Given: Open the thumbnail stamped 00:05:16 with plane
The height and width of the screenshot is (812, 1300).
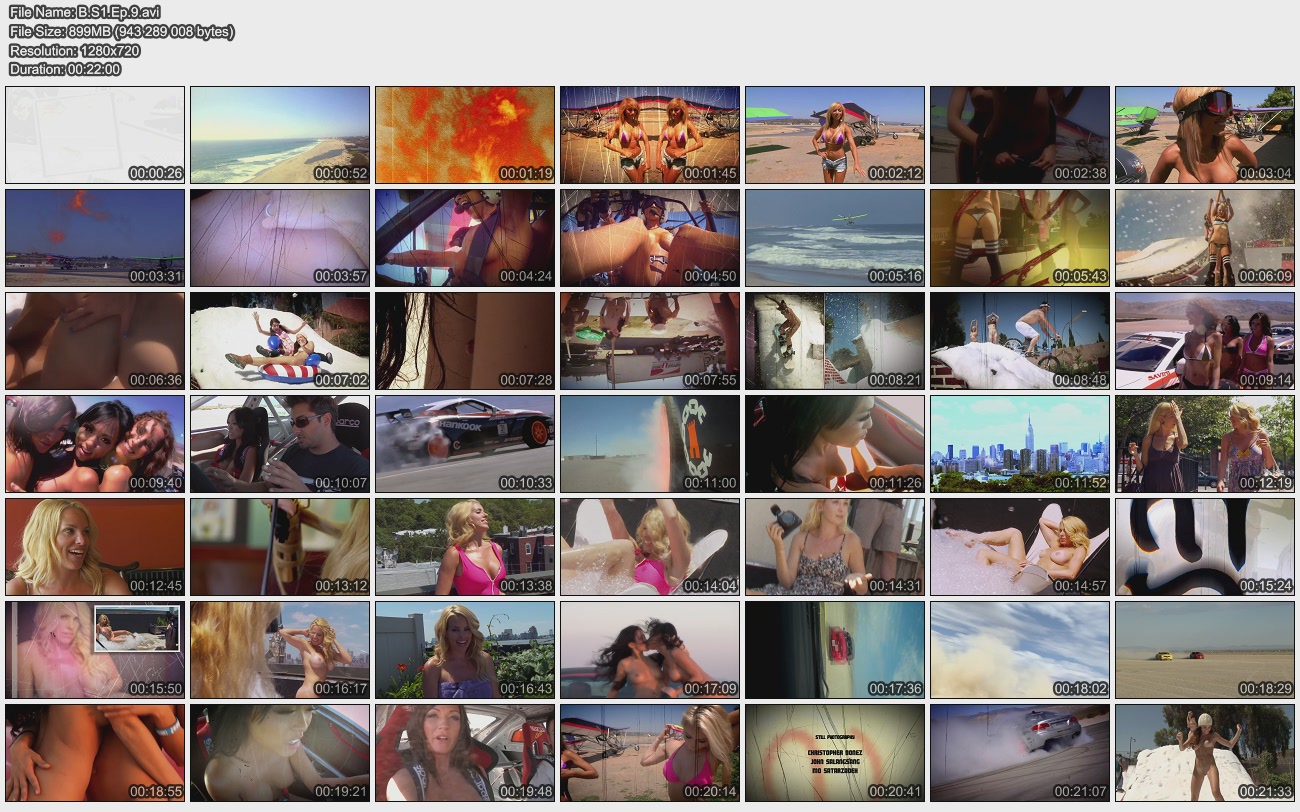Looking at the screenshot, I should pos(835,238).
